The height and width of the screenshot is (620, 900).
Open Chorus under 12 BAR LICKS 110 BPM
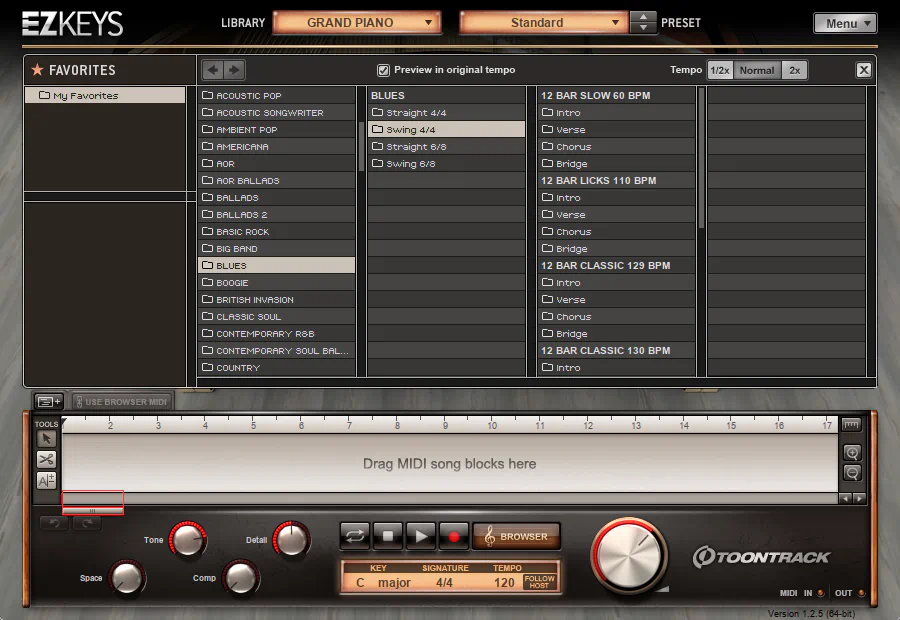point(616,231)
